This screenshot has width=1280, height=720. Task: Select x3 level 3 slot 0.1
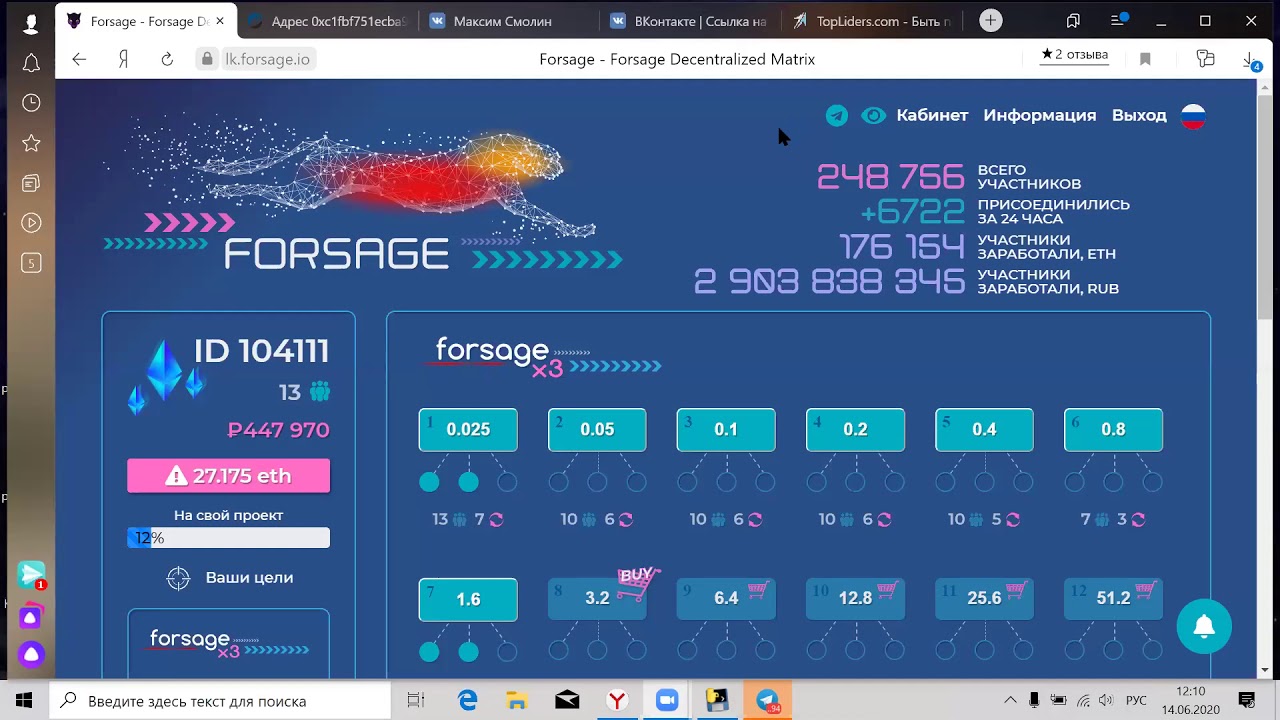(x=726, y=430)
